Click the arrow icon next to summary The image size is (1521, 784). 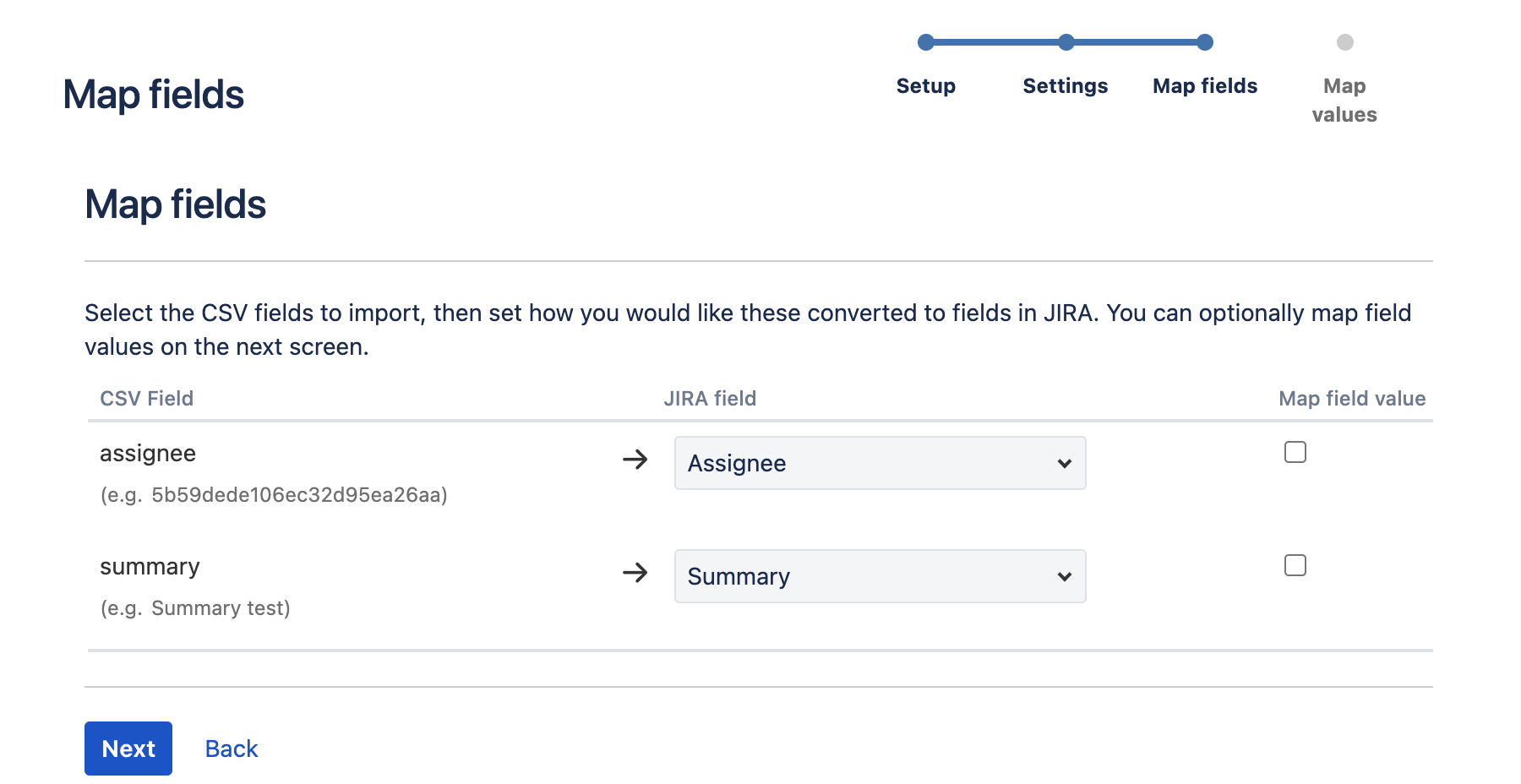(635, 573)
